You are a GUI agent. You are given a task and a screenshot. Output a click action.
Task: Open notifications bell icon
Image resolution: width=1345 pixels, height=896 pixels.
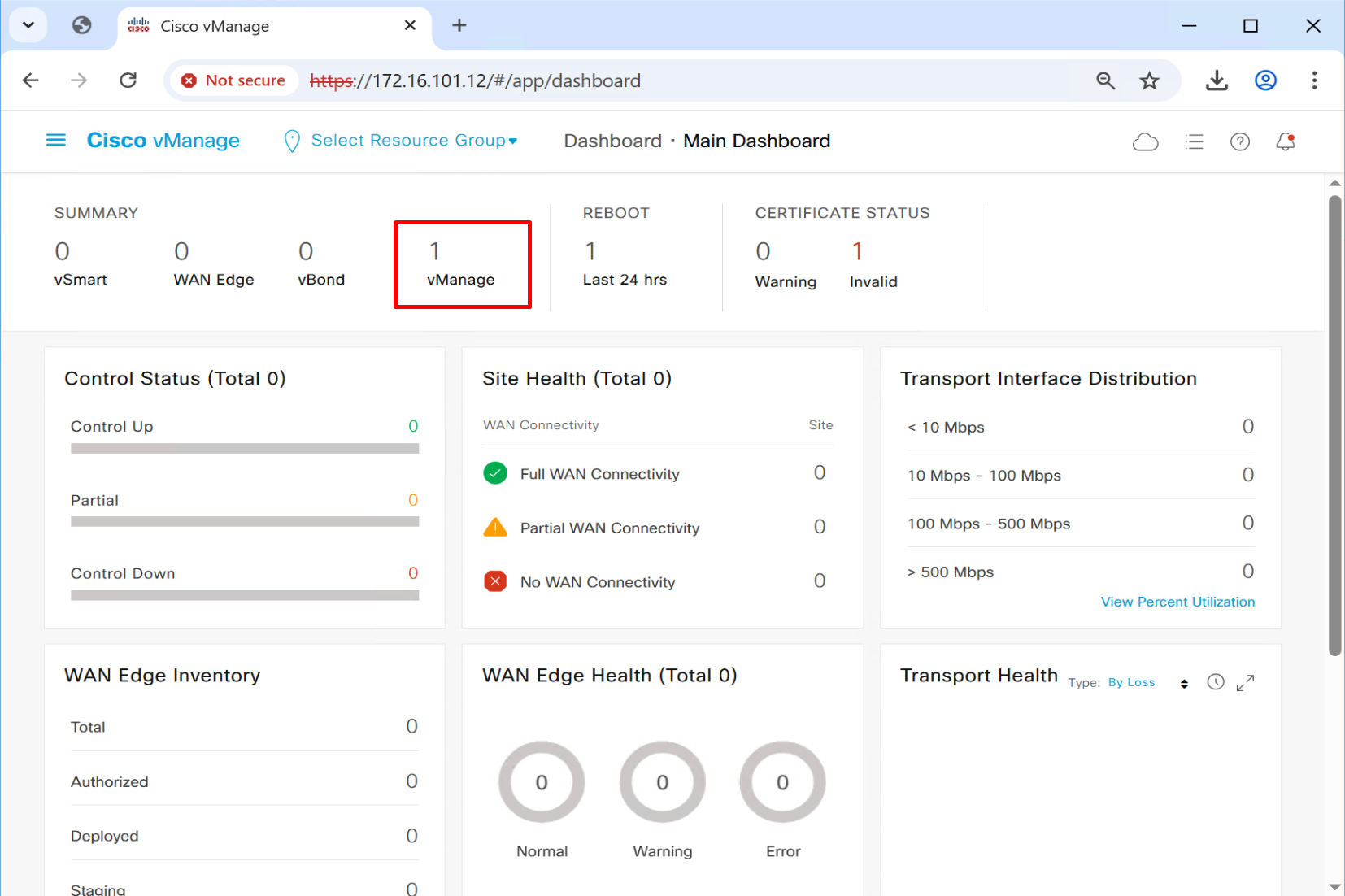1285,142
